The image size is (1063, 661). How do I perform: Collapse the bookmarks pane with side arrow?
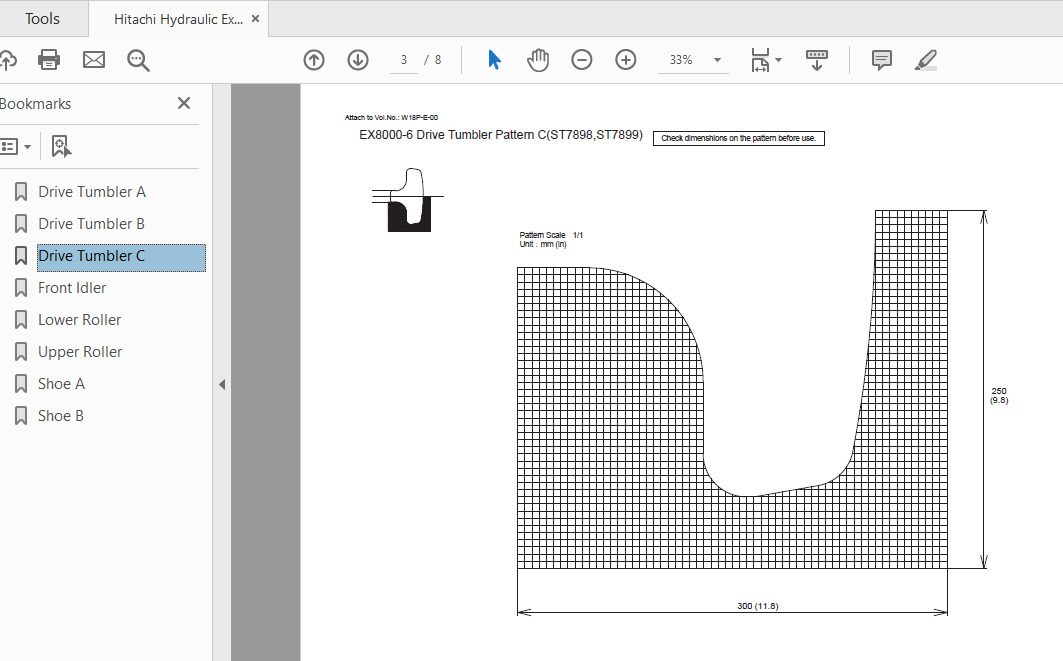coord(222,384)
